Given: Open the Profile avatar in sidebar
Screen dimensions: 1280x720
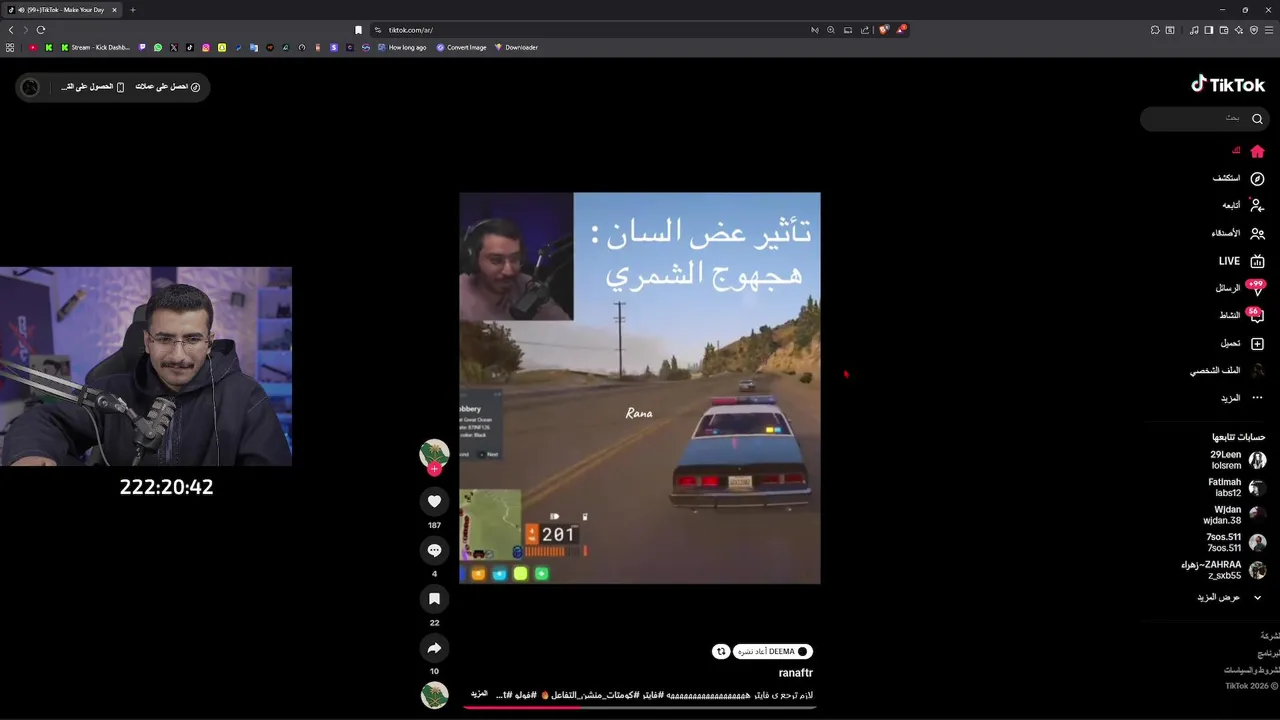Looking at the screenshot, I should (x=1257, y=370).
